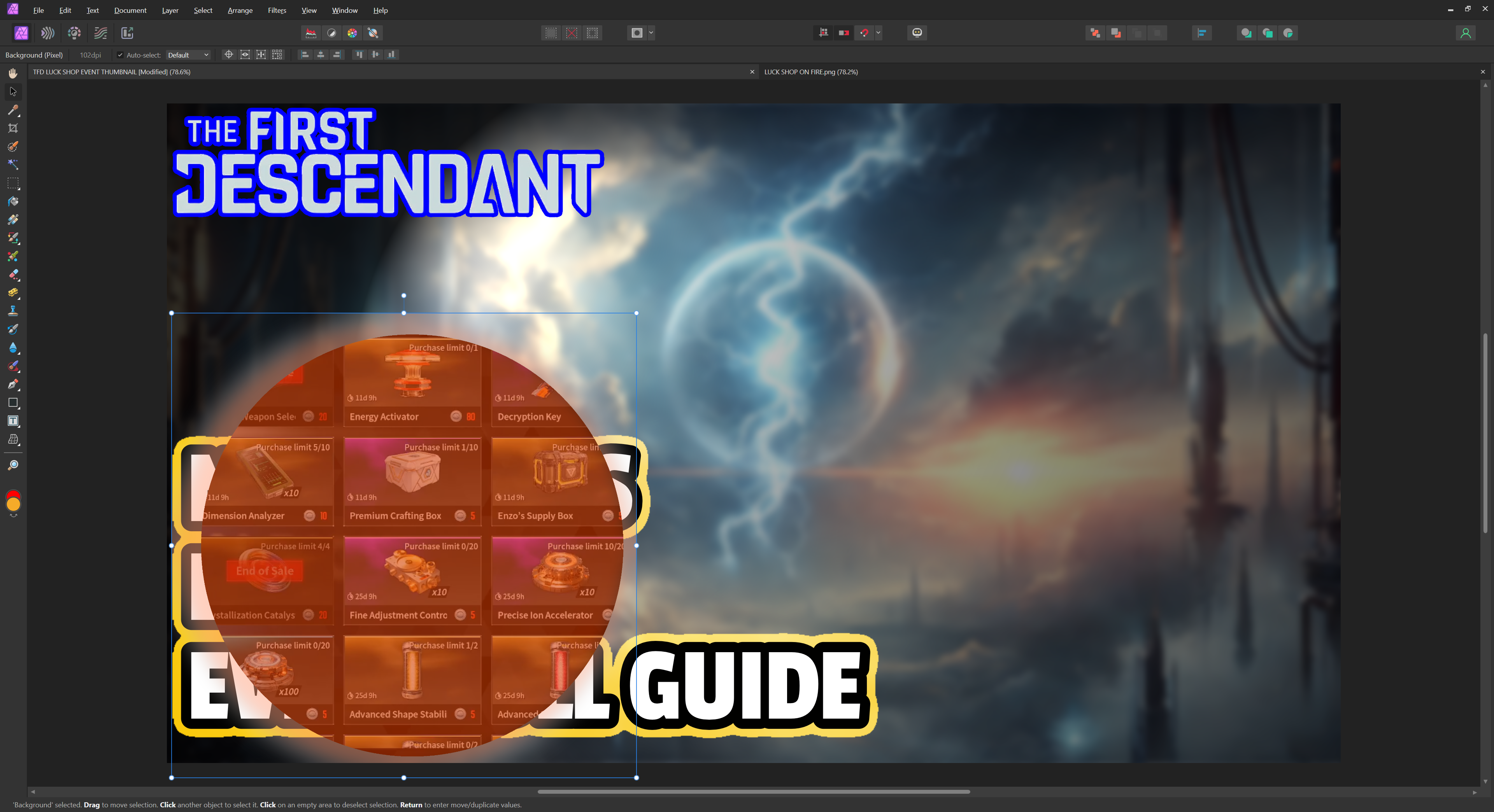This screenshot has height=812, width=1494.
Task: Apply Auto Levels from toolbar
Action: click(311, 33)
